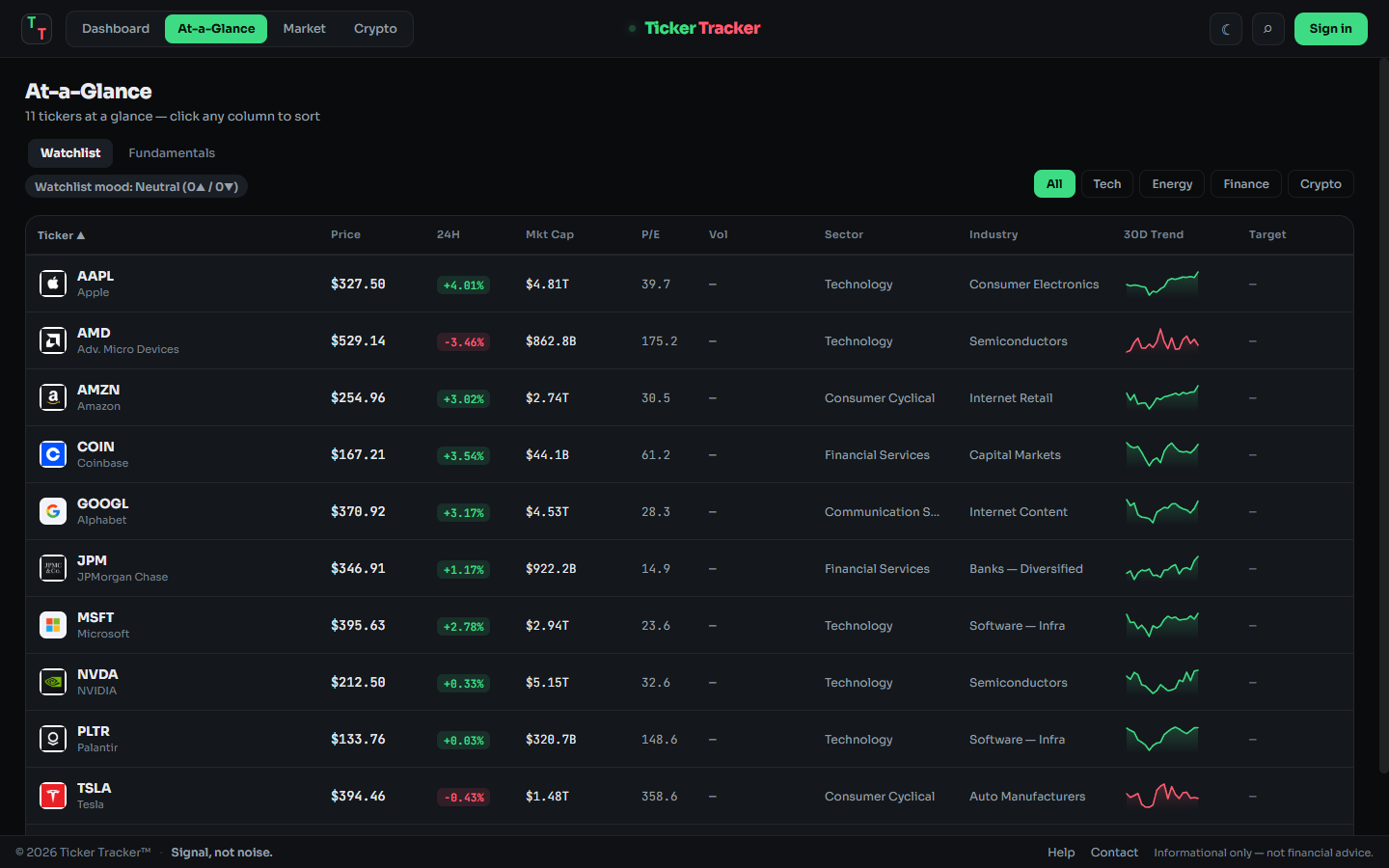The width and height of the screenshot is (1389, 868).
Task: Select At-a-Glance nav tab
Action: 216,29
